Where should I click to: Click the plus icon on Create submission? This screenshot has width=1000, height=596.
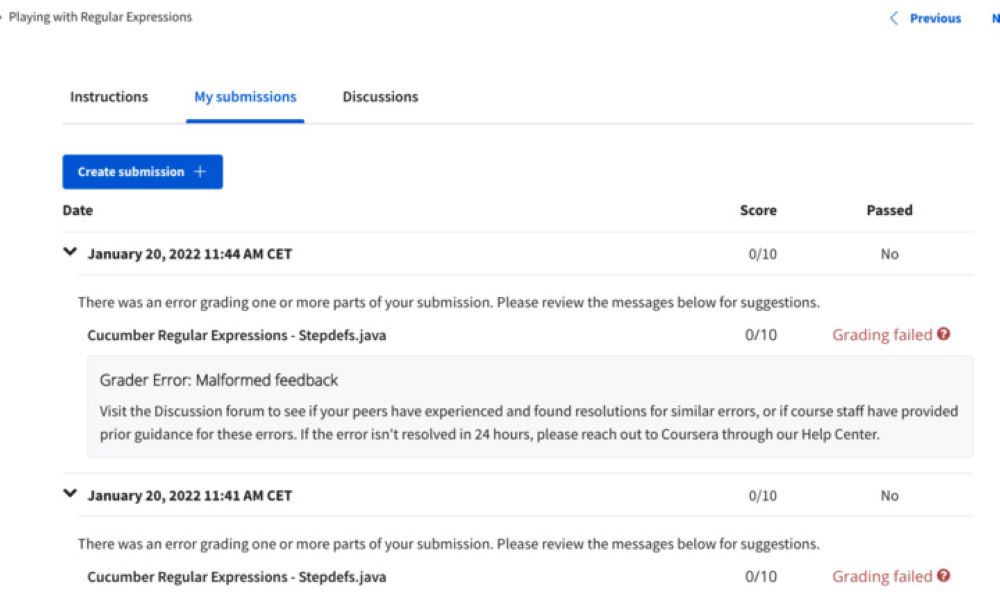[x=200, y=171]
